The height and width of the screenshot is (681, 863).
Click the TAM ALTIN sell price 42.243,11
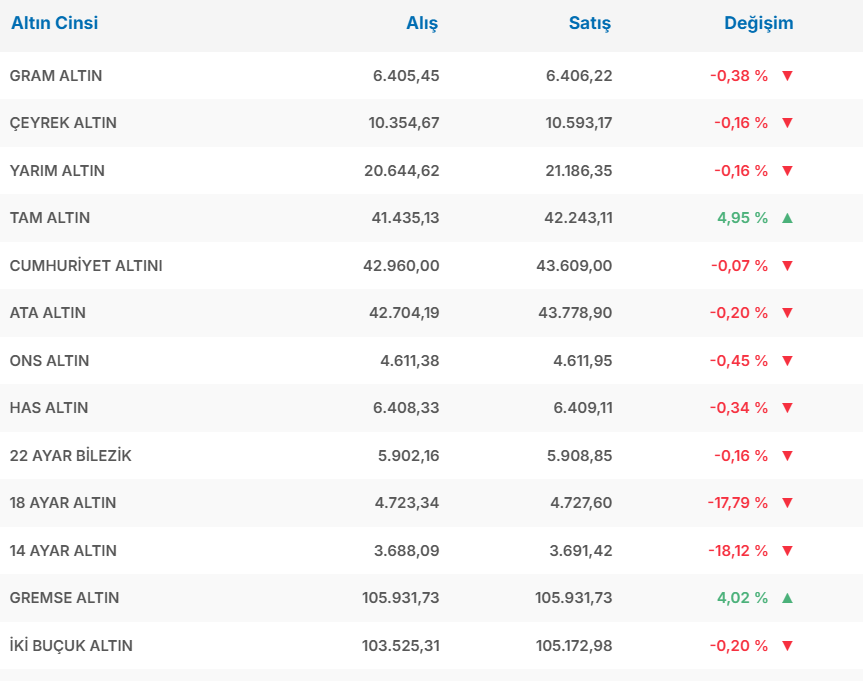[x=574, y=218]
